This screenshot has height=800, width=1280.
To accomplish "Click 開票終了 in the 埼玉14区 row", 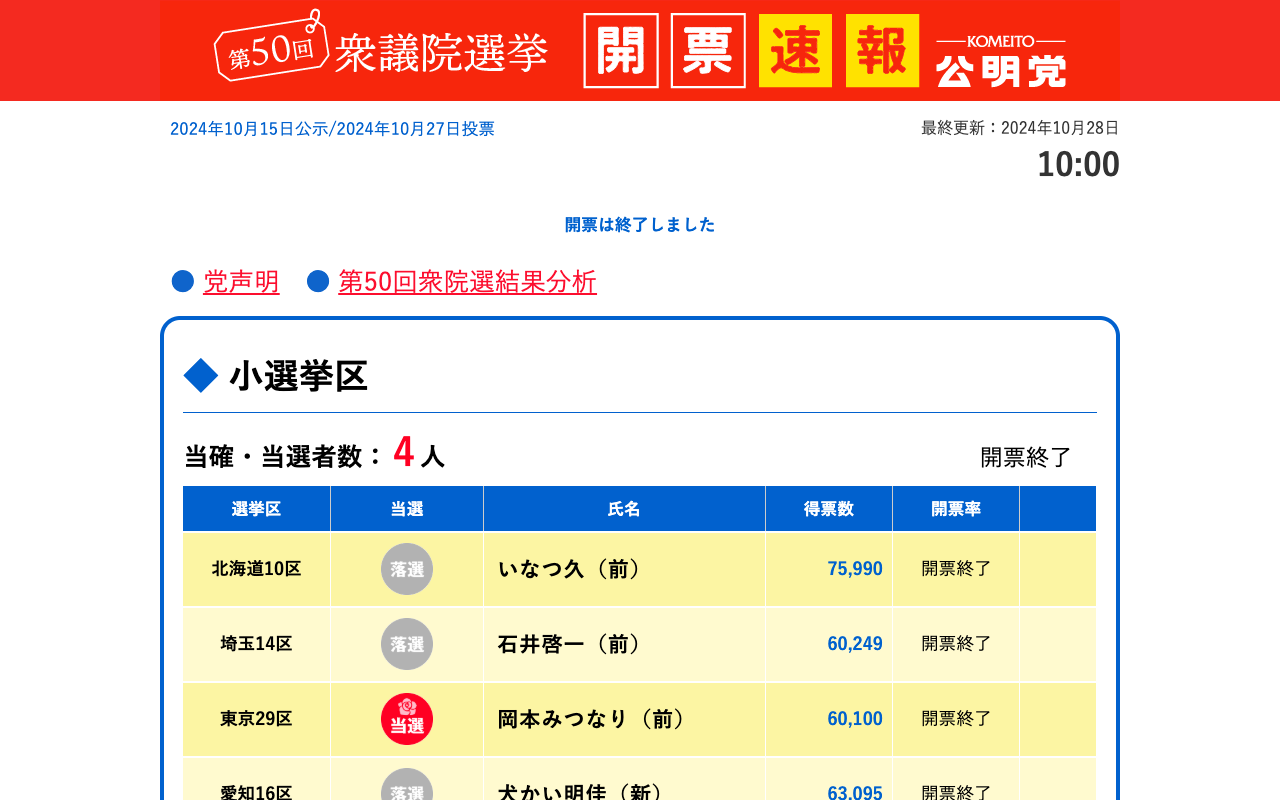I will click(956, 644).
